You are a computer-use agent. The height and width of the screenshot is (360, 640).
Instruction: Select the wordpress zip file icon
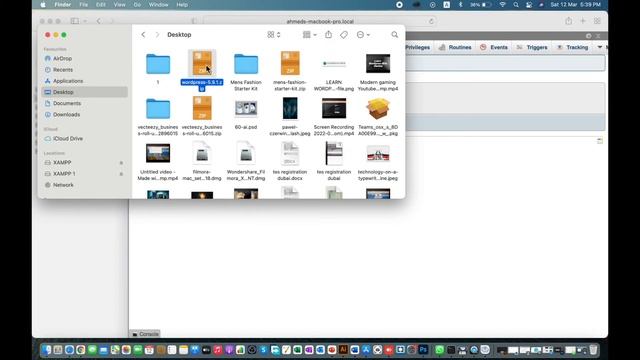pyautogui.click(x=202, y=63)
